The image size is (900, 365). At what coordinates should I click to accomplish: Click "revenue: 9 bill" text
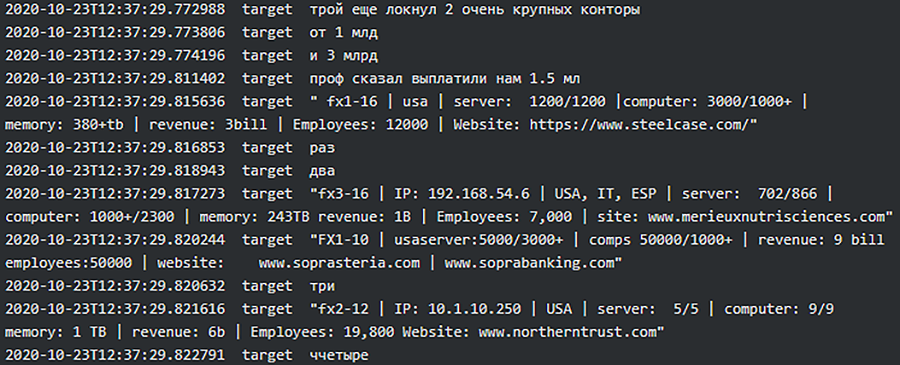(821, 240)
